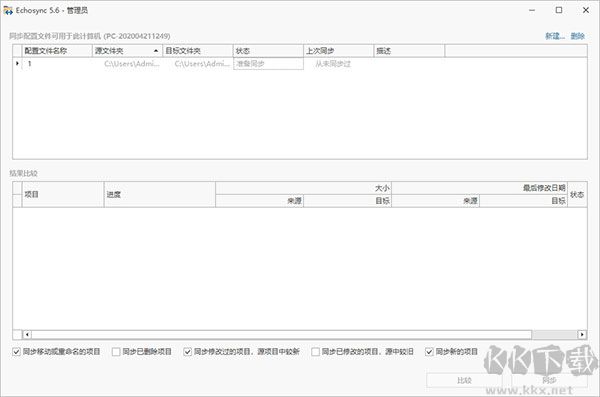Click the 同步 button
The image size is (600, 397).
549,380
